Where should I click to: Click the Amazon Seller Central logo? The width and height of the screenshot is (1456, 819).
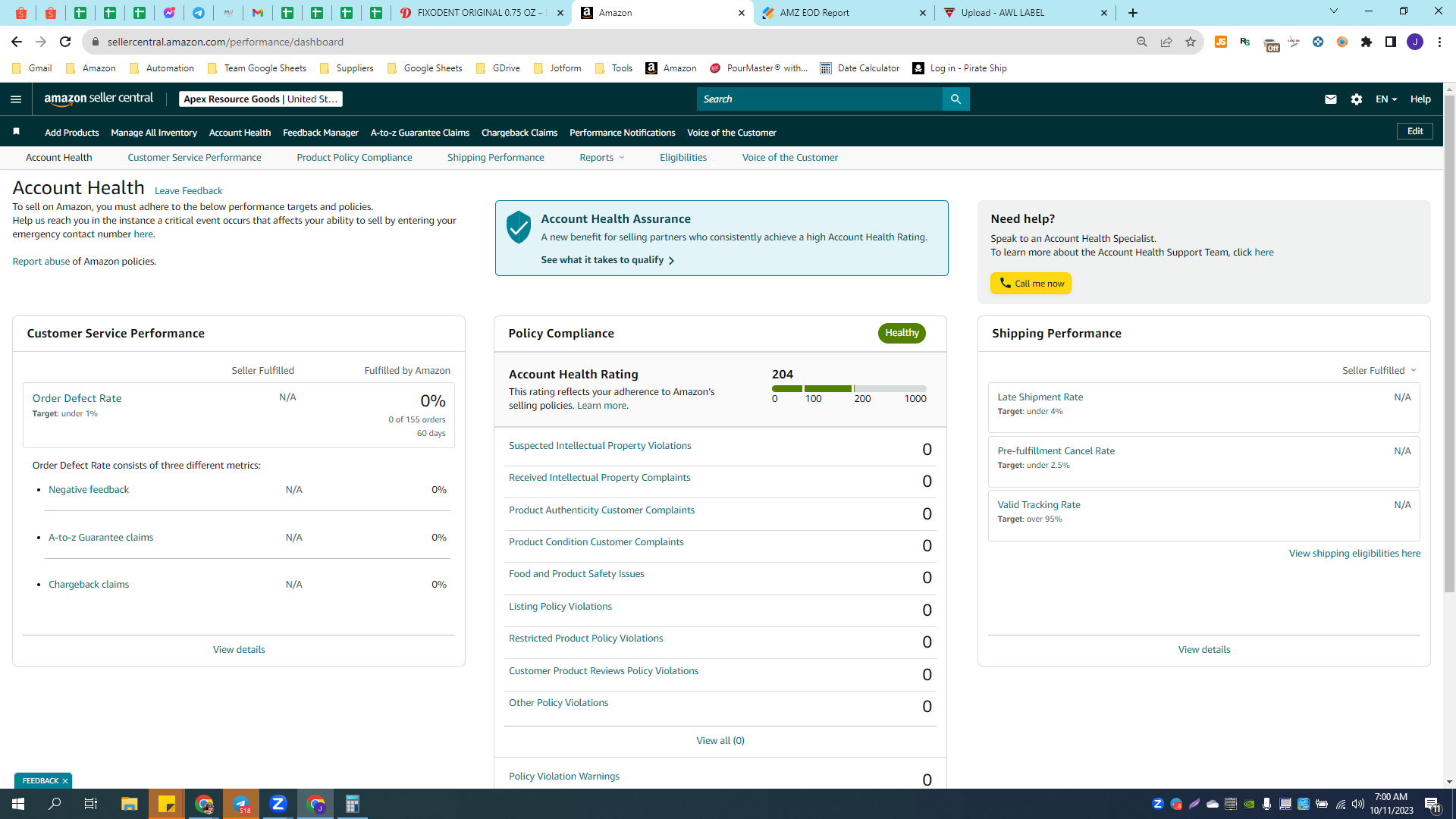pyautogui.click(x=99, y=99)
